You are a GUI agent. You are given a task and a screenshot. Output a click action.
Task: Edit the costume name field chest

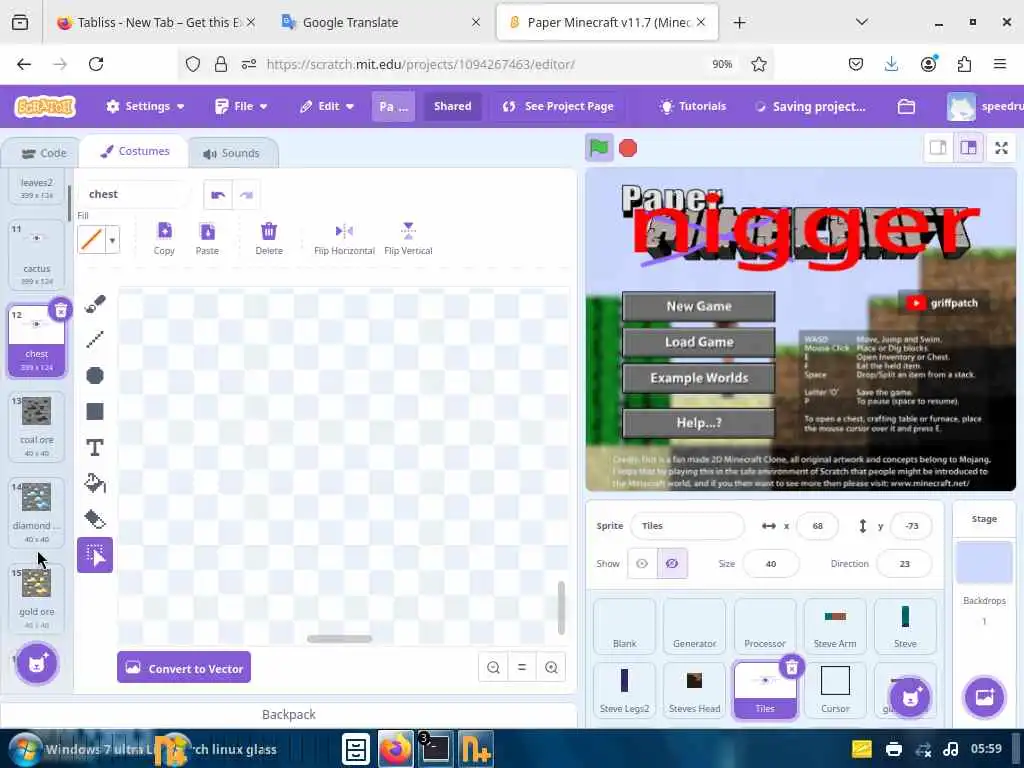(135, 195)
